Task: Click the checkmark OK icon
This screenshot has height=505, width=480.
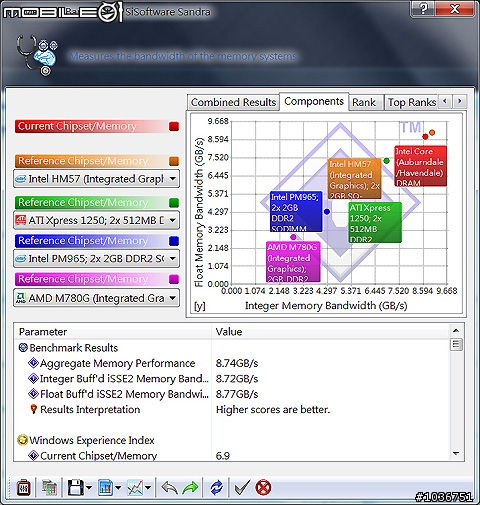Action: (x=242, y=488)
